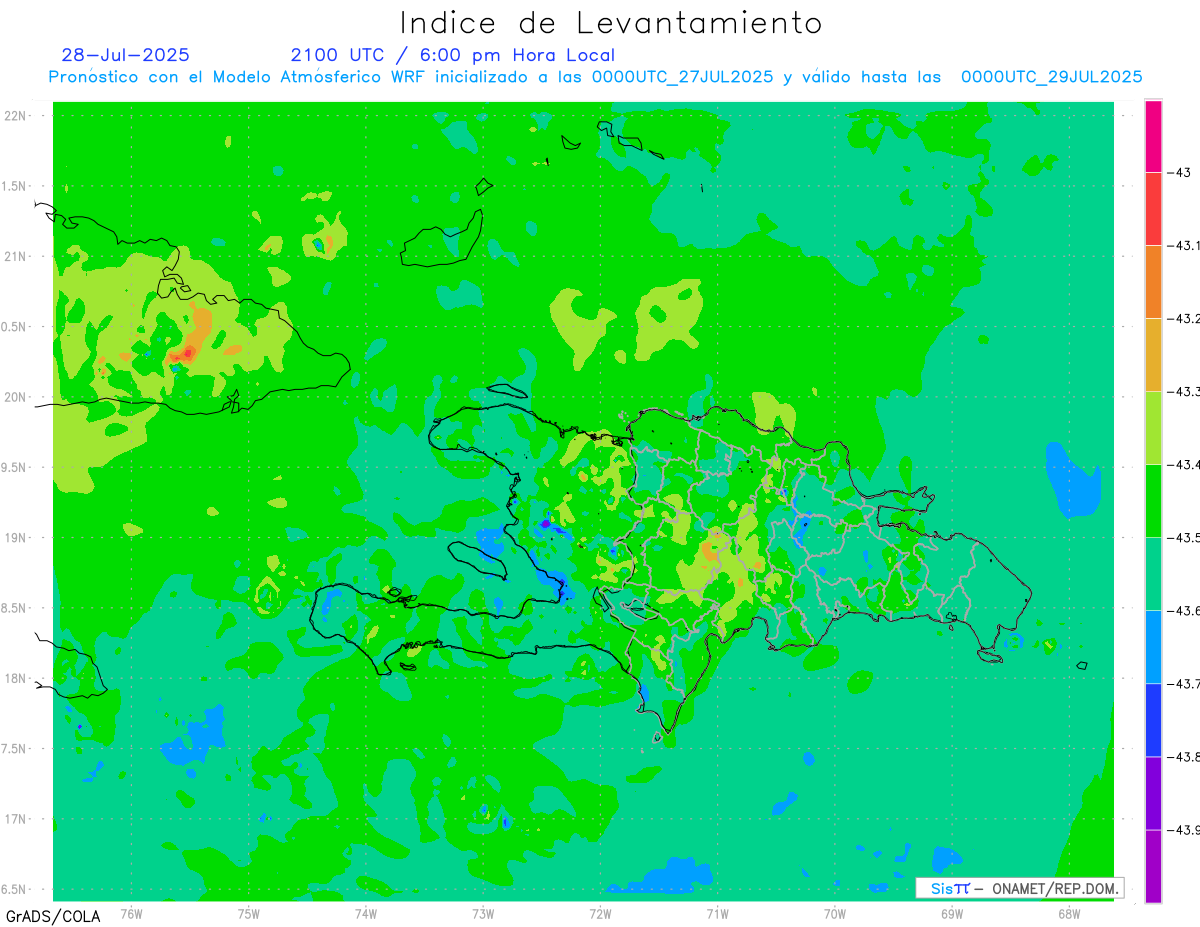Click the '-43' legend value
This screenshot has height=927, width=1200.
click(x=1179, y=172)
